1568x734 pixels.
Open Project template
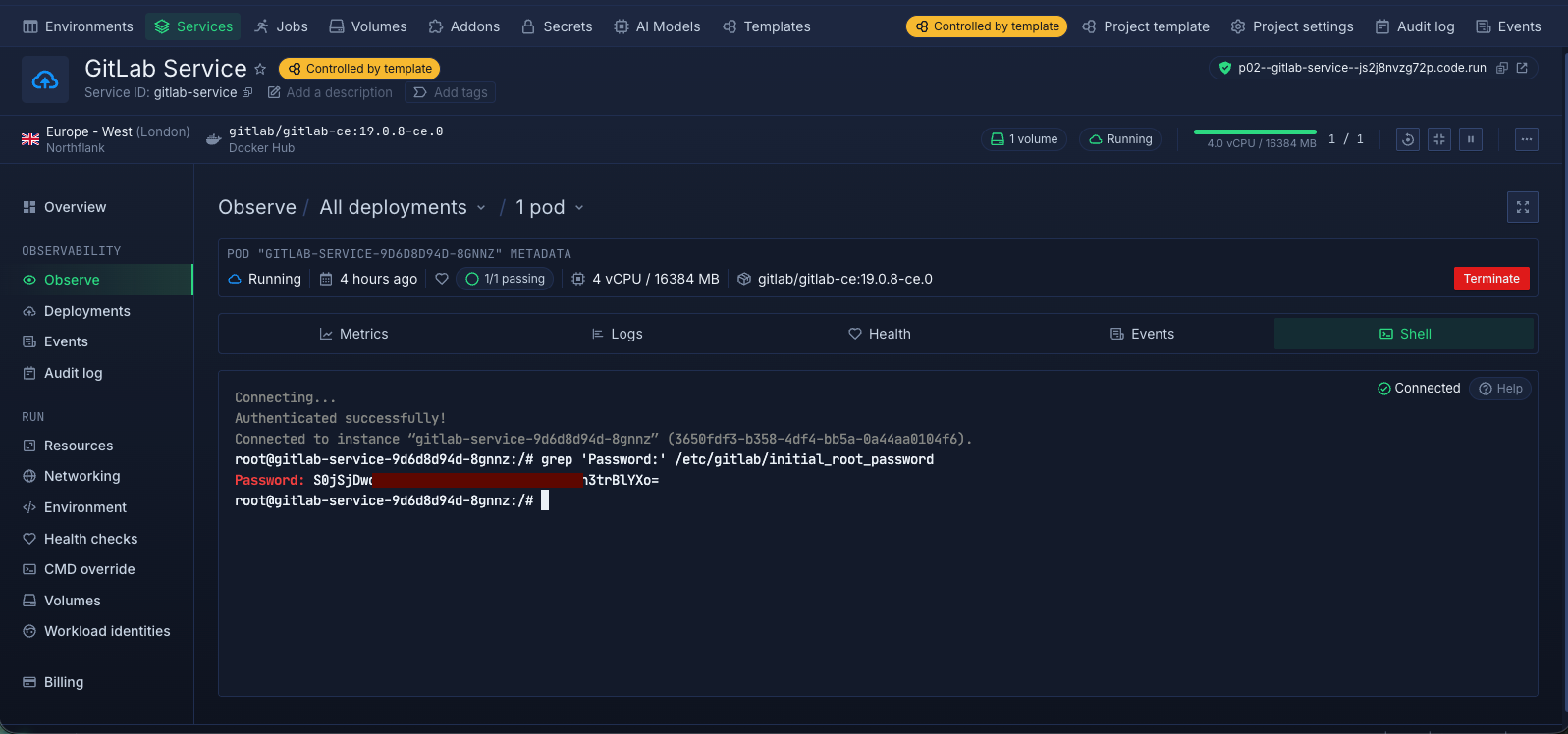(1146, 26)
